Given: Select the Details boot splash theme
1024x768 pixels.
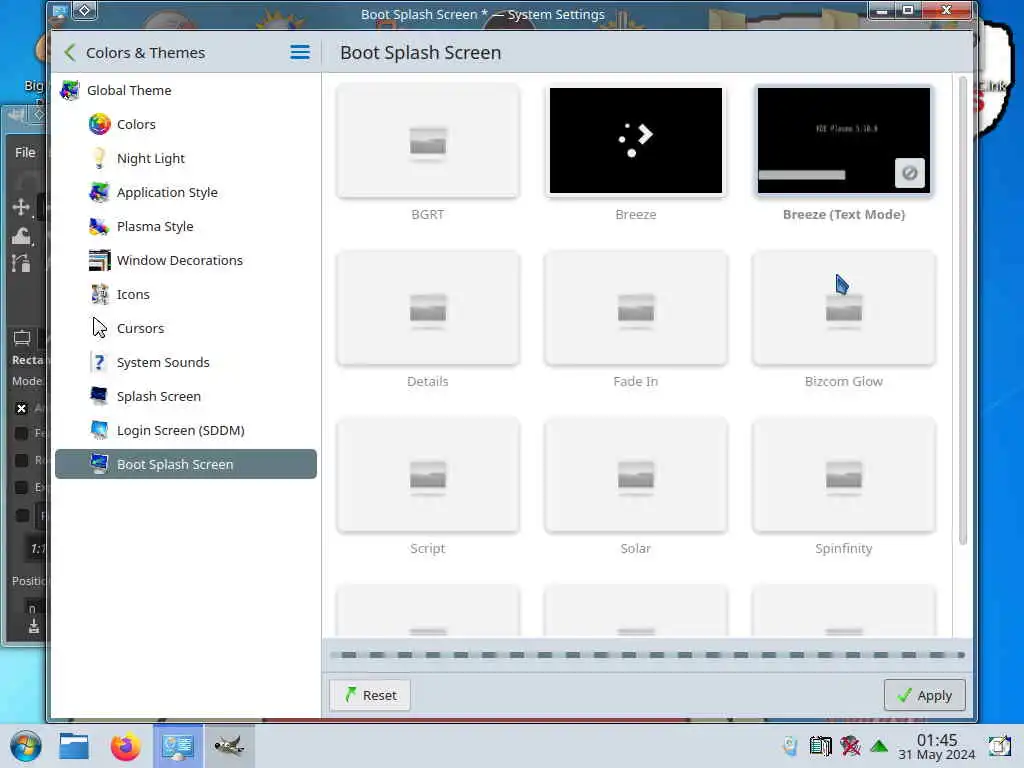Looking at the screenshot, I should click(x=428, y=308).
